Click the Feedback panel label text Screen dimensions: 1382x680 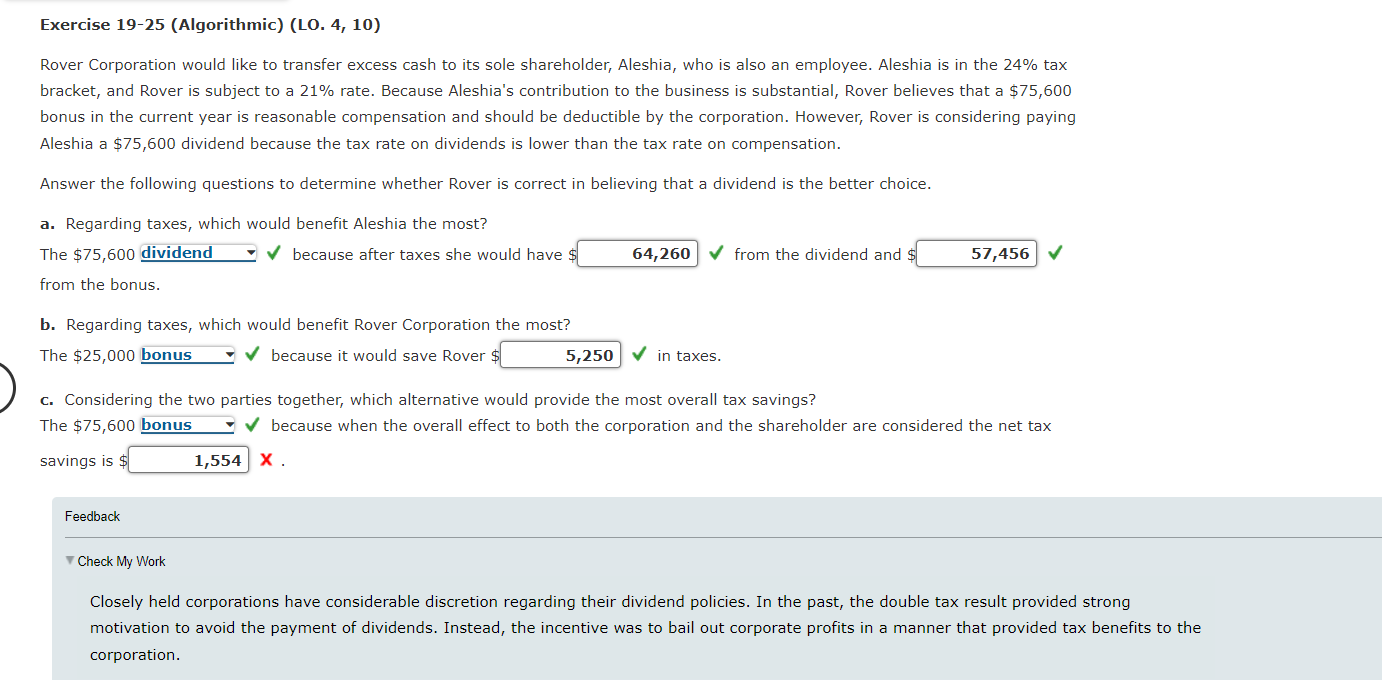[x=92, y=516]
